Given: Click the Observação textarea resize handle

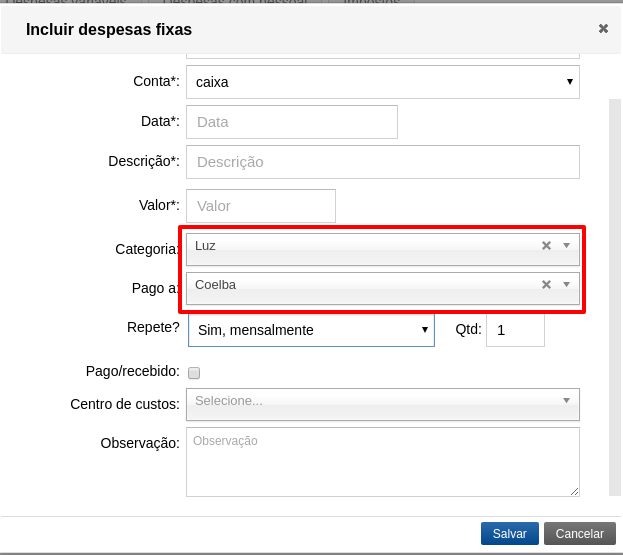Looking at the screenshot, I should 574,490.
